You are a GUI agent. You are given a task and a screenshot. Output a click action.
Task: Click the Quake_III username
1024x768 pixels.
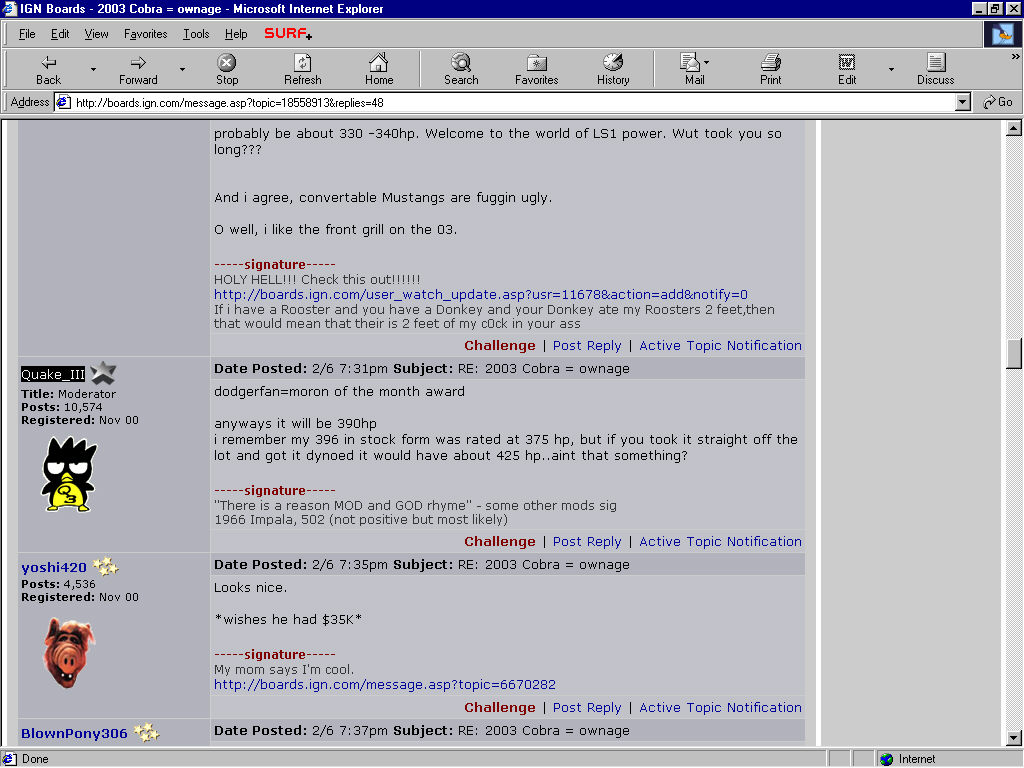[53, 374]
